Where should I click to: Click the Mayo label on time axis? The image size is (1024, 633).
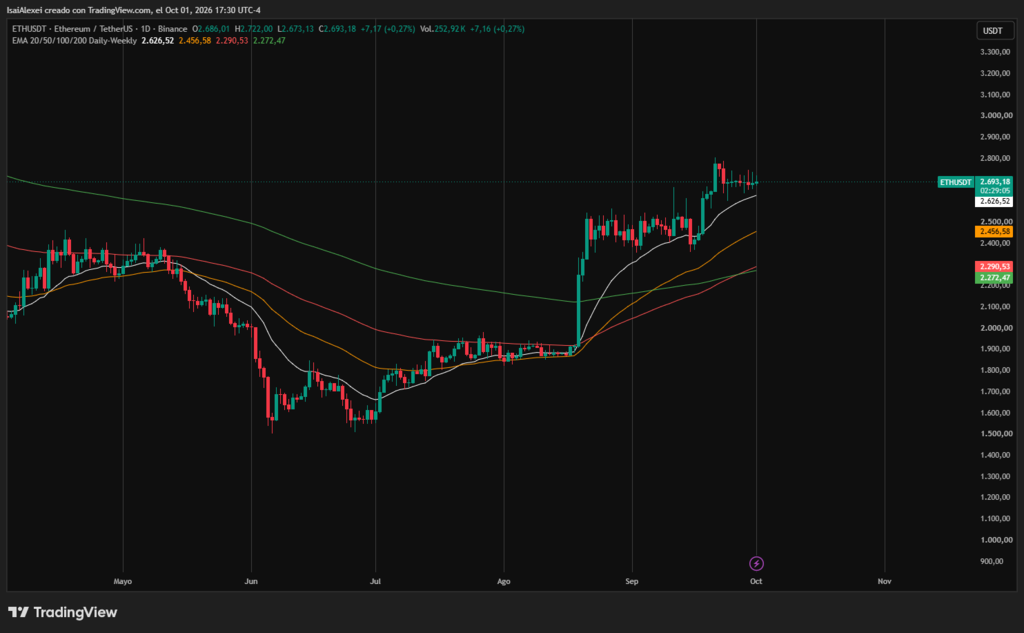click(x=123, y=581)
